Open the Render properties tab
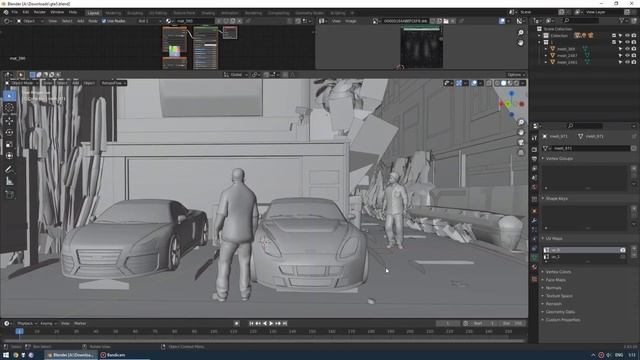Screen dimensions: 640x360 pos(534,149)
